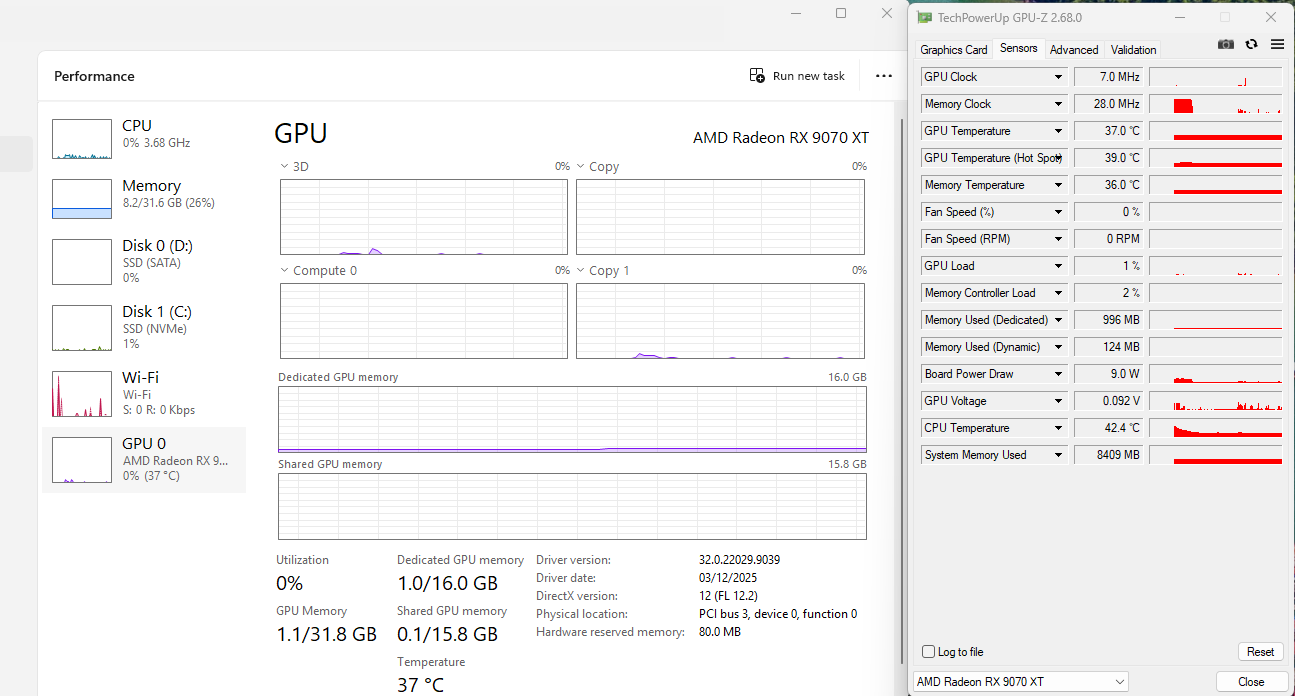Expand the GPU Clock sensor dropdown
1295x696 pixels.
coord(1058,77)
